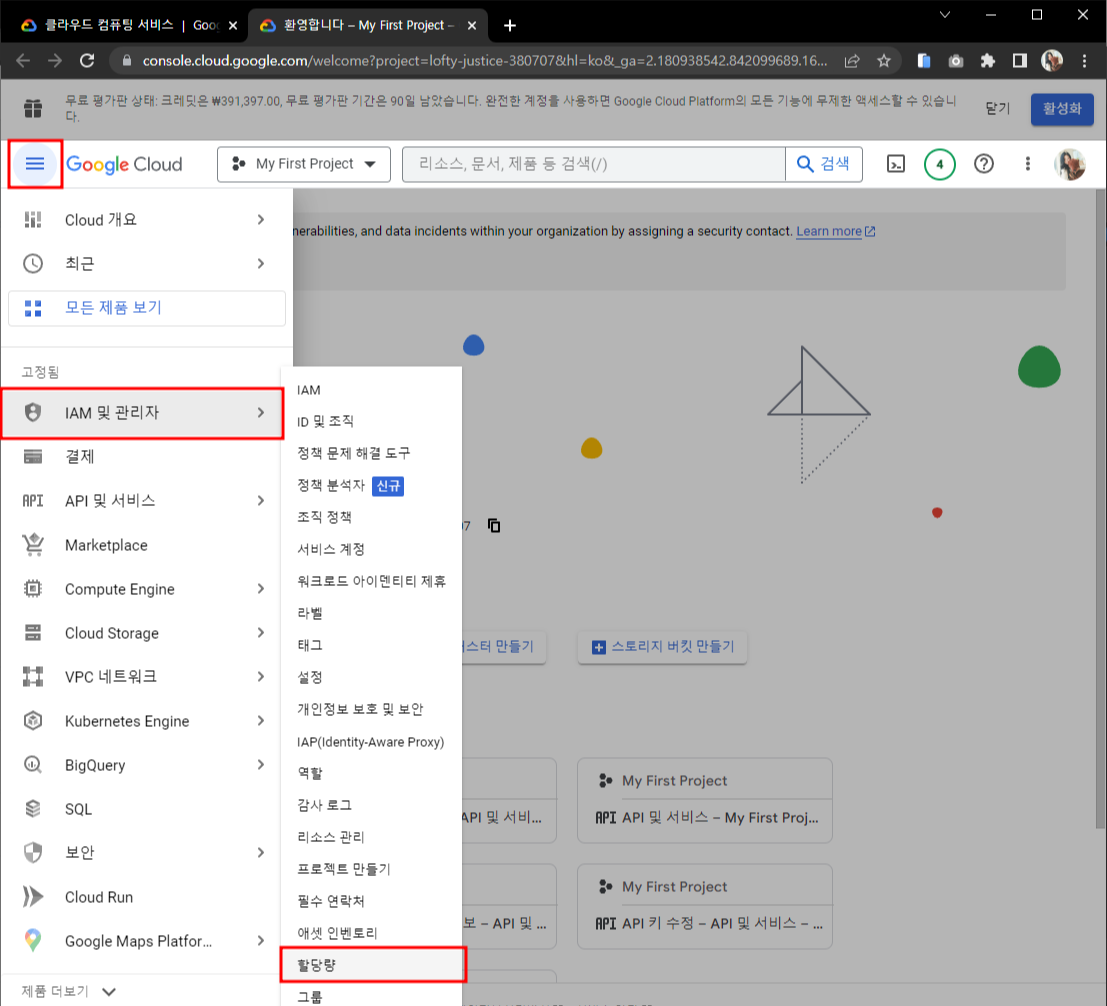Open notifications badge showing 4

[939, 164]
